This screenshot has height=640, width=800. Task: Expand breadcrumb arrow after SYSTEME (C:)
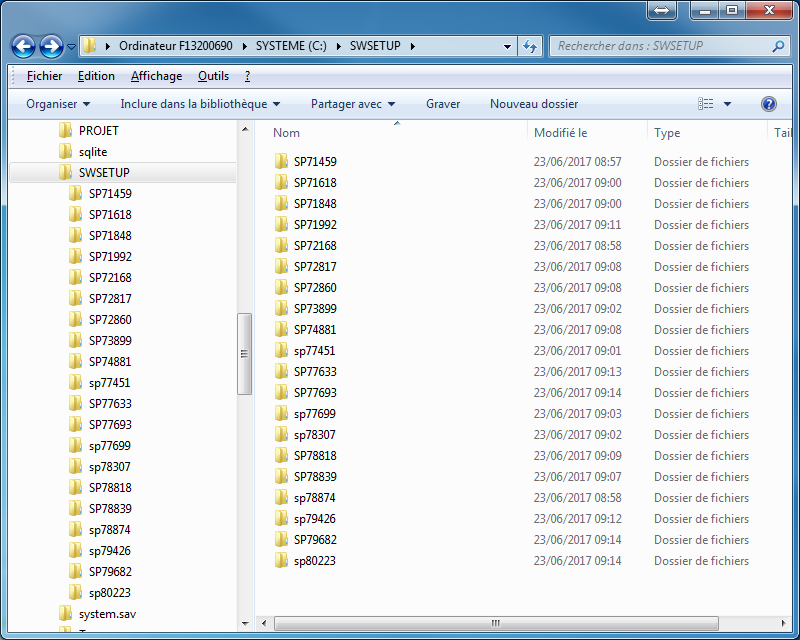pyautogui.click(x=338, y=46)
